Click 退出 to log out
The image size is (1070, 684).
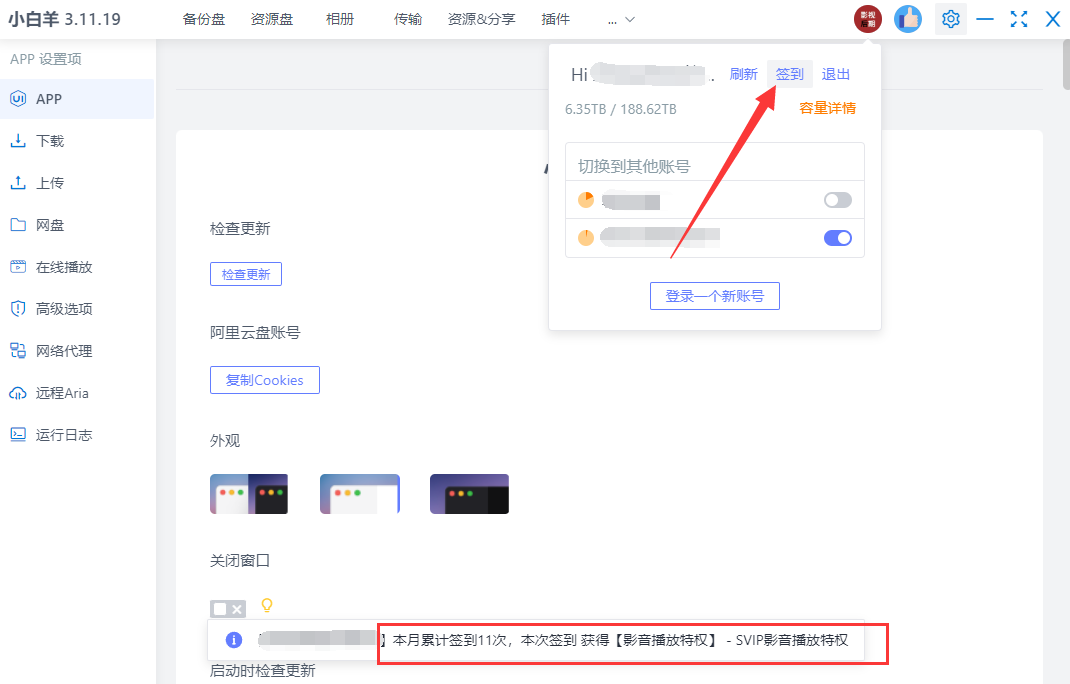click(x=835, y=74)
